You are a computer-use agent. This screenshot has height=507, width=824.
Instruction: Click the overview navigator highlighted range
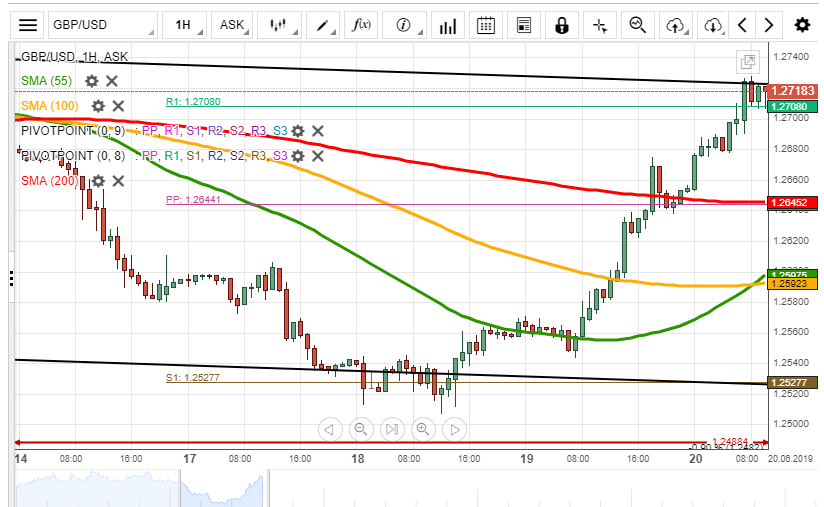223,488
